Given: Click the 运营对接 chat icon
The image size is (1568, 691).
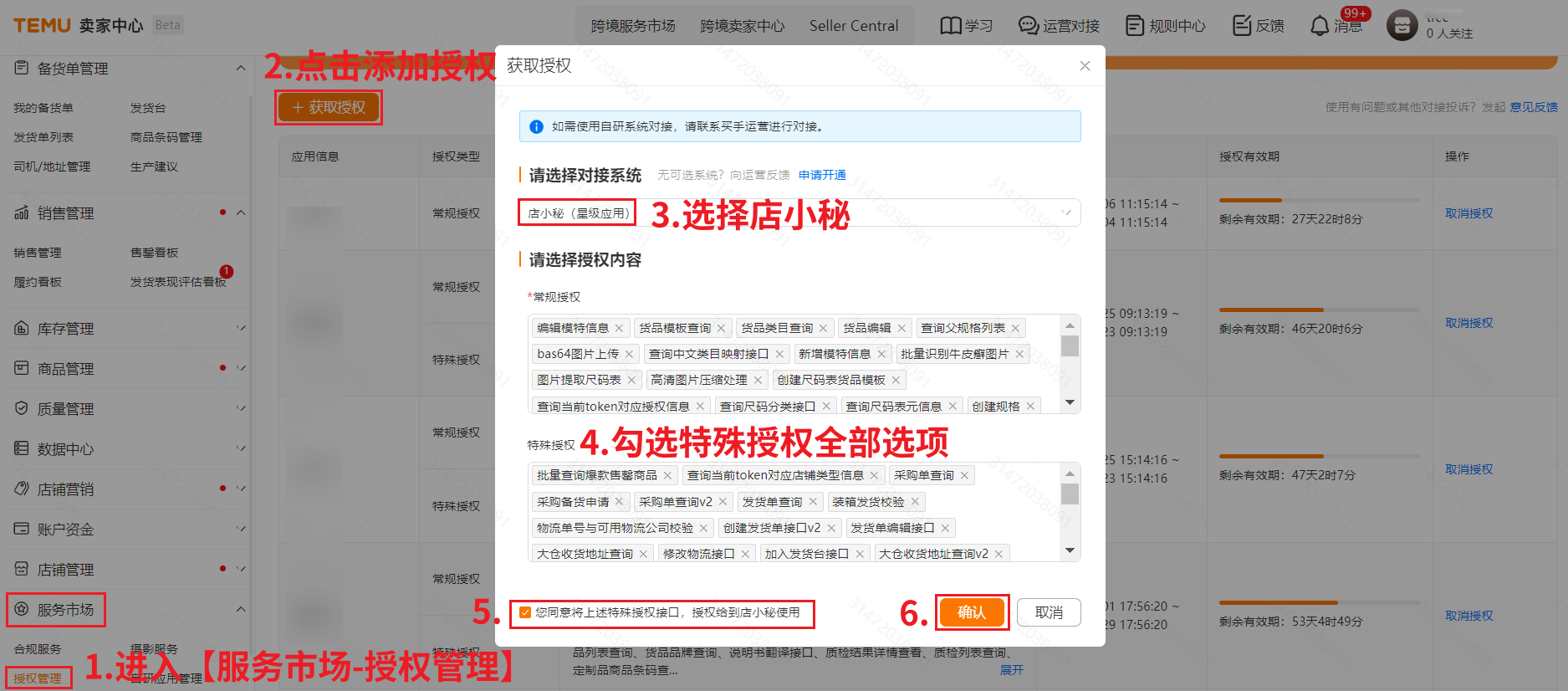Looking at the screenshot, I should [1028, 26].
